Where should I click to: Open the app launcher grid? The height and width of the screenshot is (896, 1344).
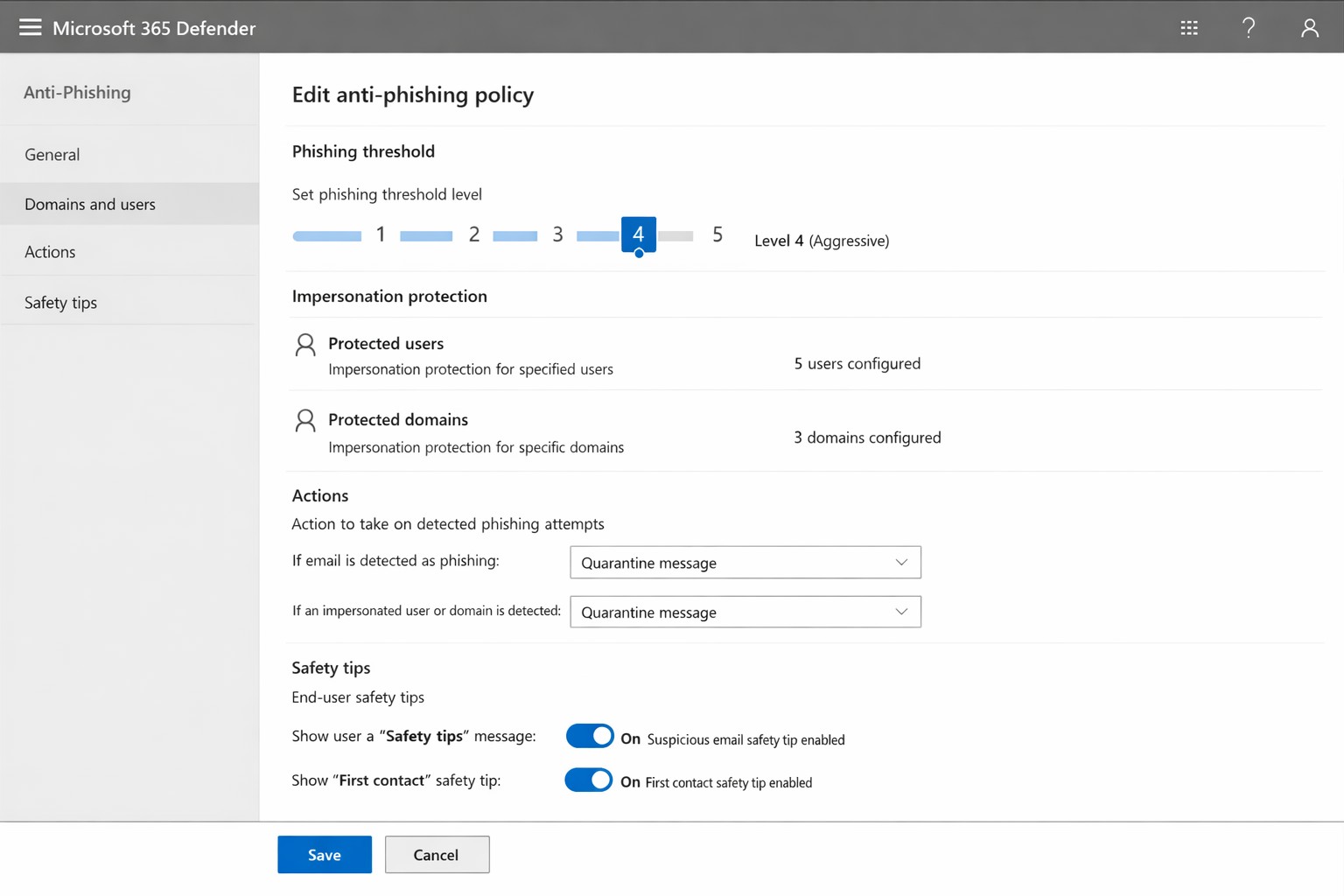(1188, 28)
